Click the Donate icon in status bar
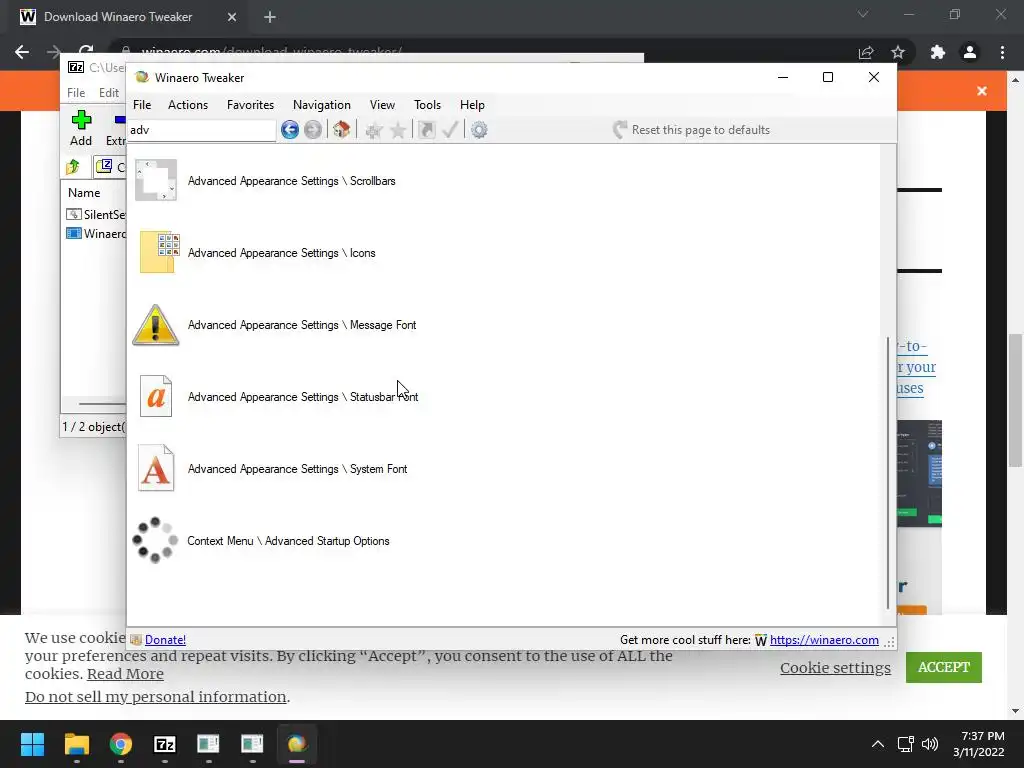The height and width of the screenshot is (768, 1024). pos(136,640)
